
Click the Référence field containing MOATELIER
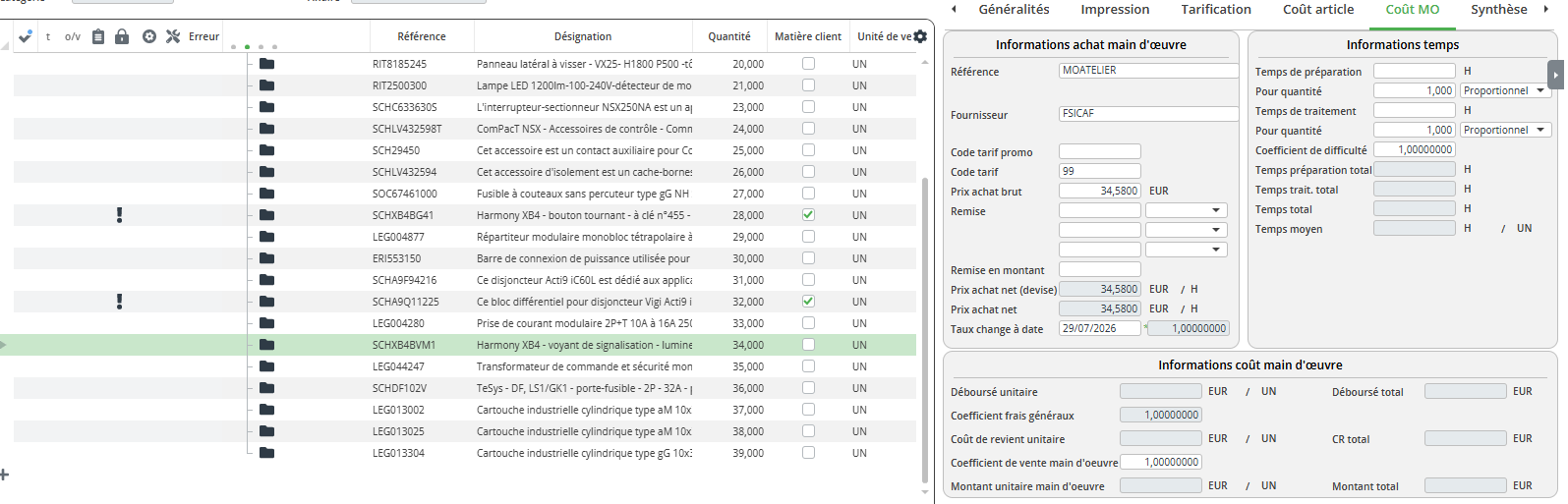click(x=1149, y=71)
